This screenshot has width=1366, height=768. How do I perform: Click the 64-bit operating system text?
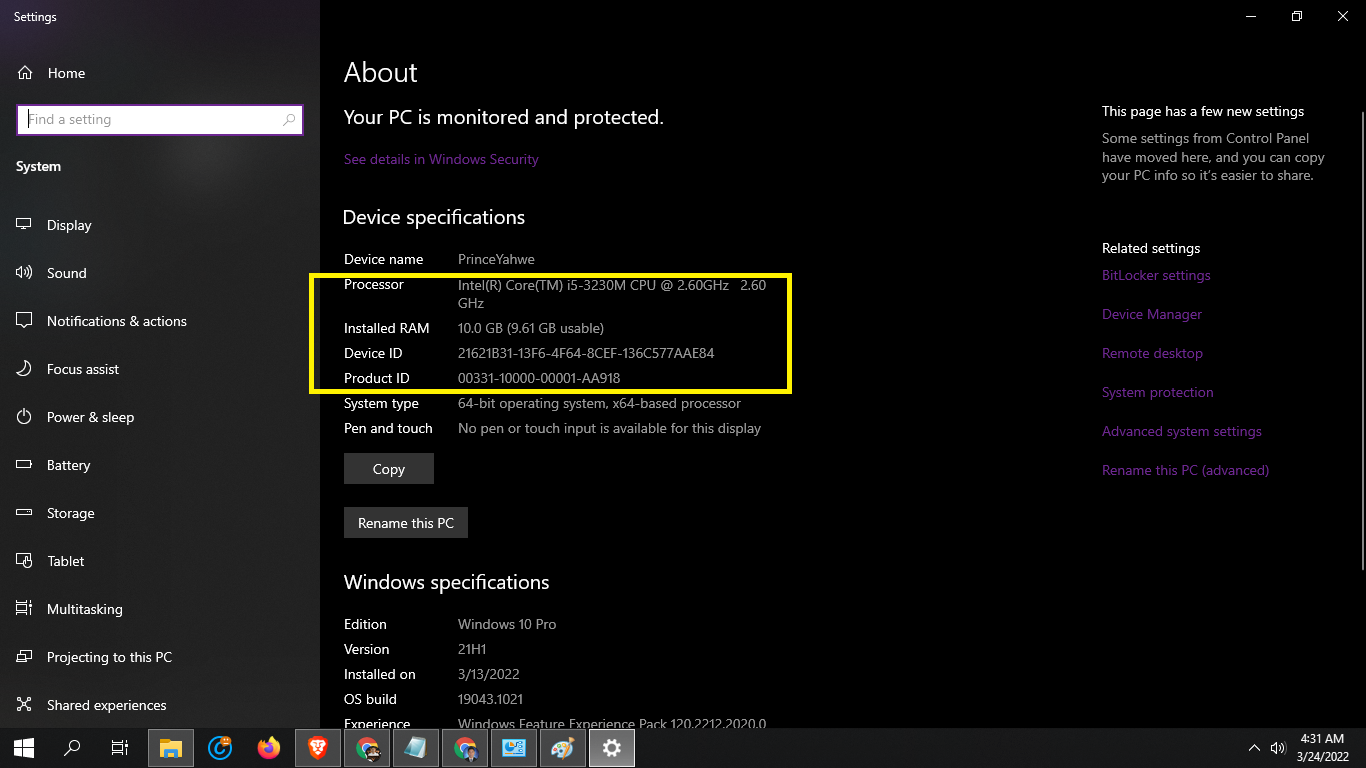(x=599, y=403)
